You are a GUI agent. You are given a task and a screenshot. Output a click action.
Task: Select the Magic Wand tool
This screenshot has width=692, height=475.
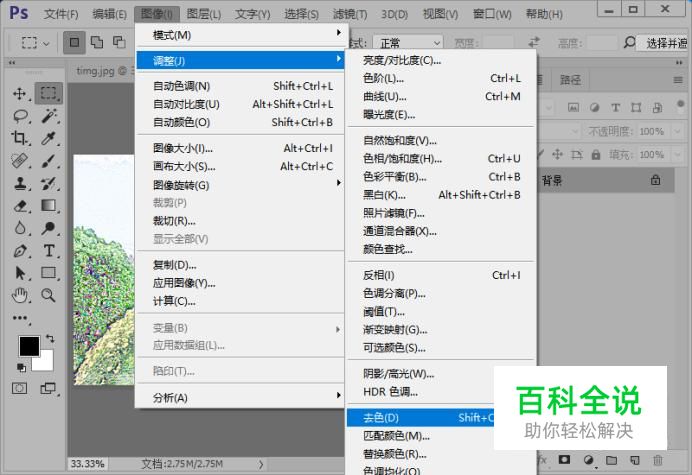tap(49, 116)
